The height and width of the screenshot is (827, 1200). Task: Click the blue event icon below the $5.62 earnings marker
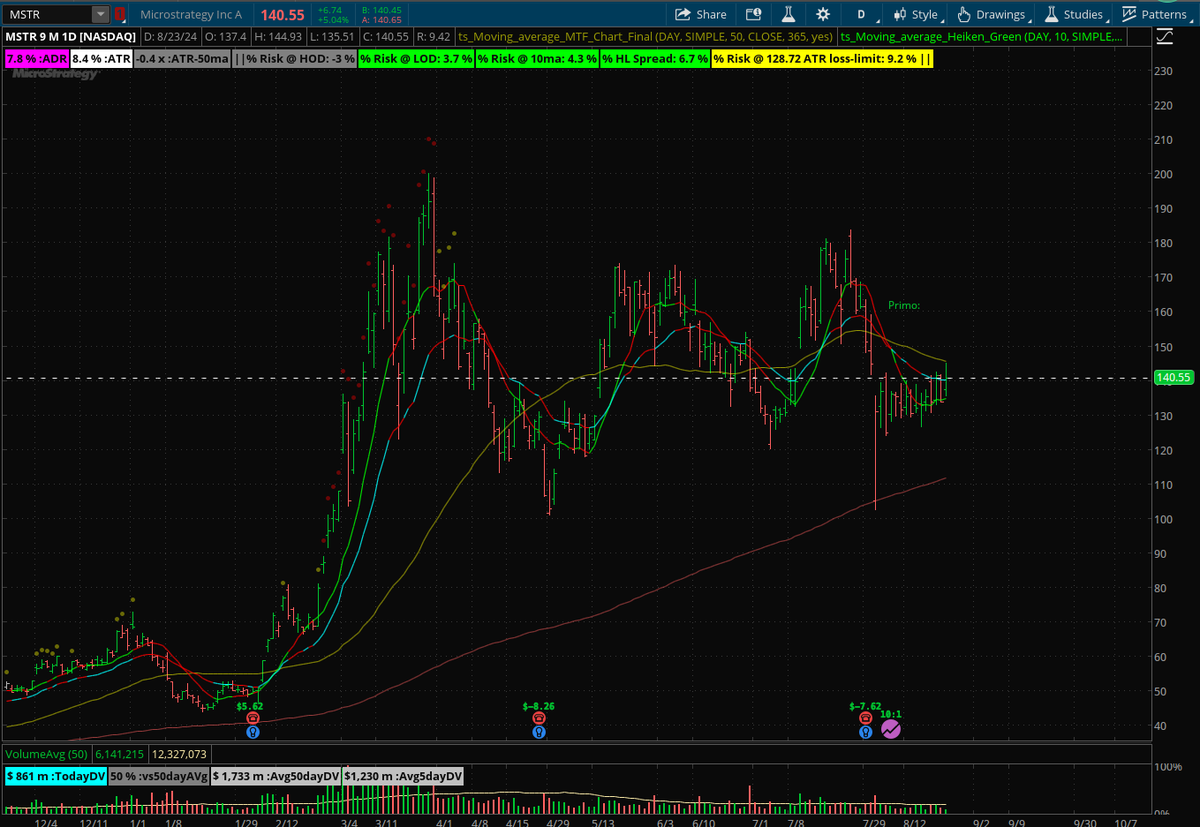253,731
